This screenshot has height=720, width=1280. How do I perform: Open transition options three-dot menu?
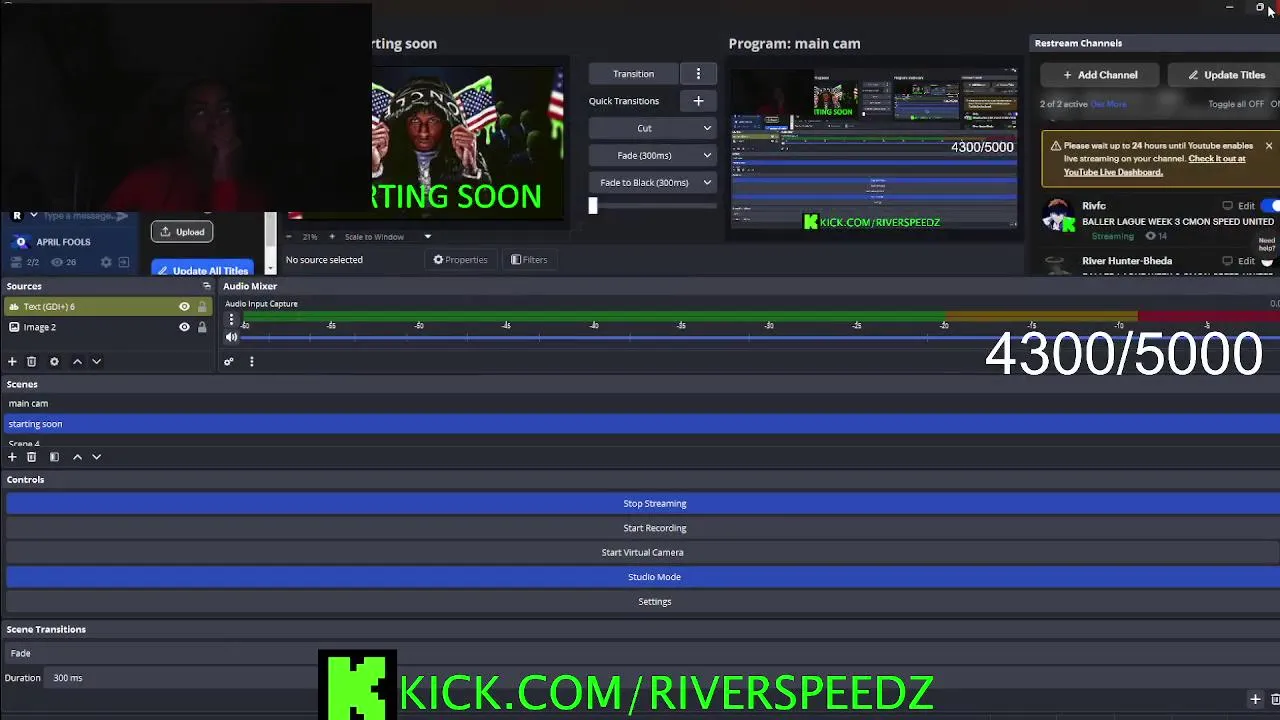pos(698,74)
